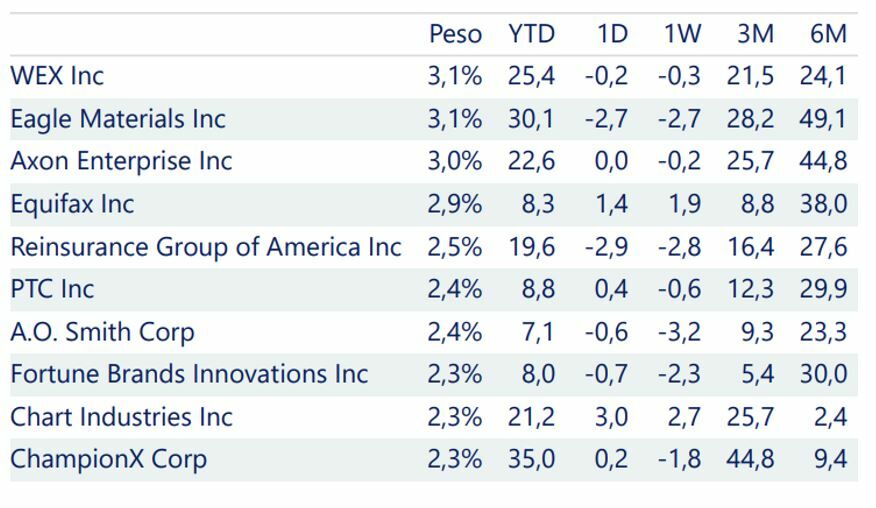
Task: Click the Peso column header
Action: 455,34
